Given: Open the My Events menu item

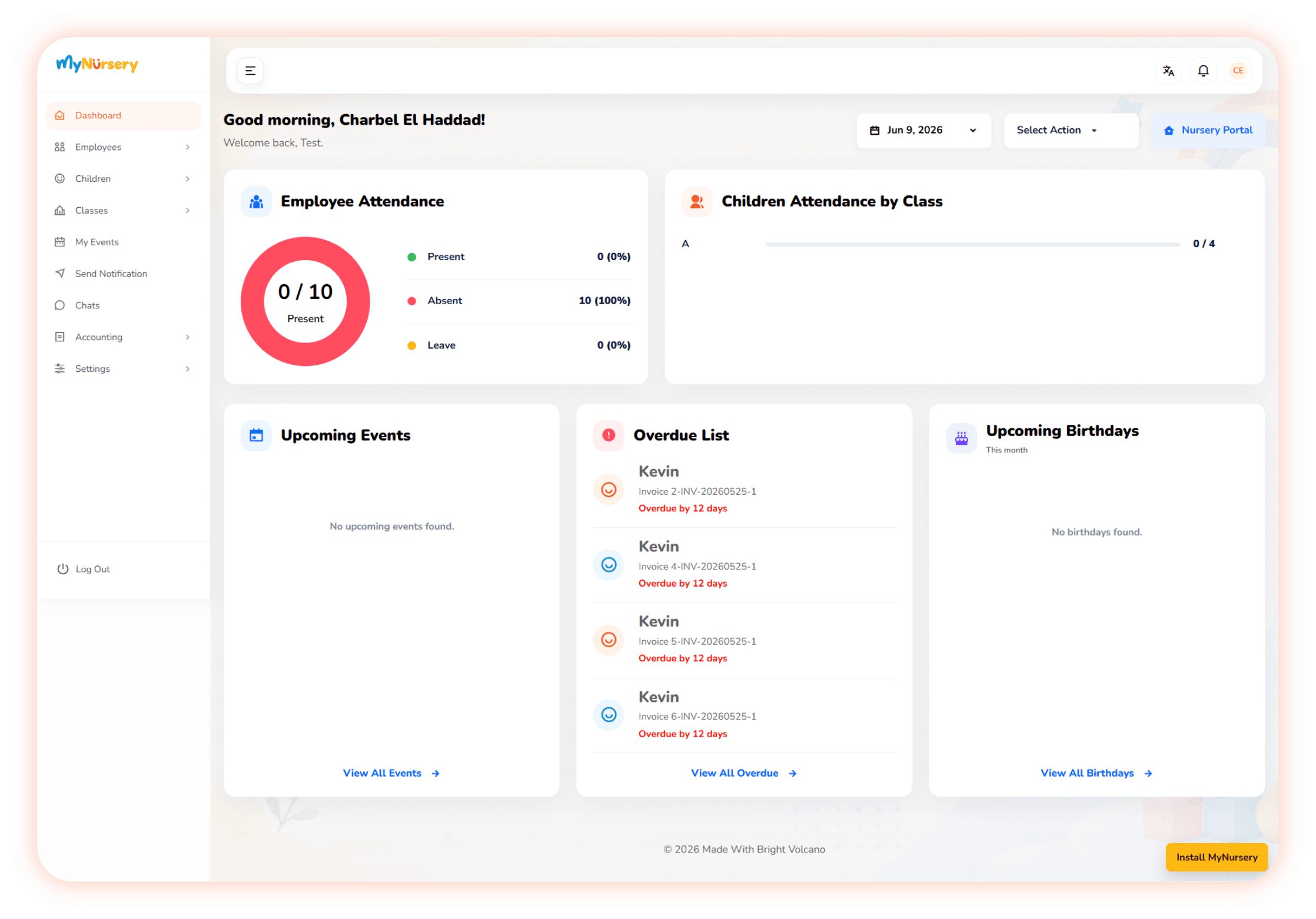Looking at the screenshot, I should pos(123,242).
